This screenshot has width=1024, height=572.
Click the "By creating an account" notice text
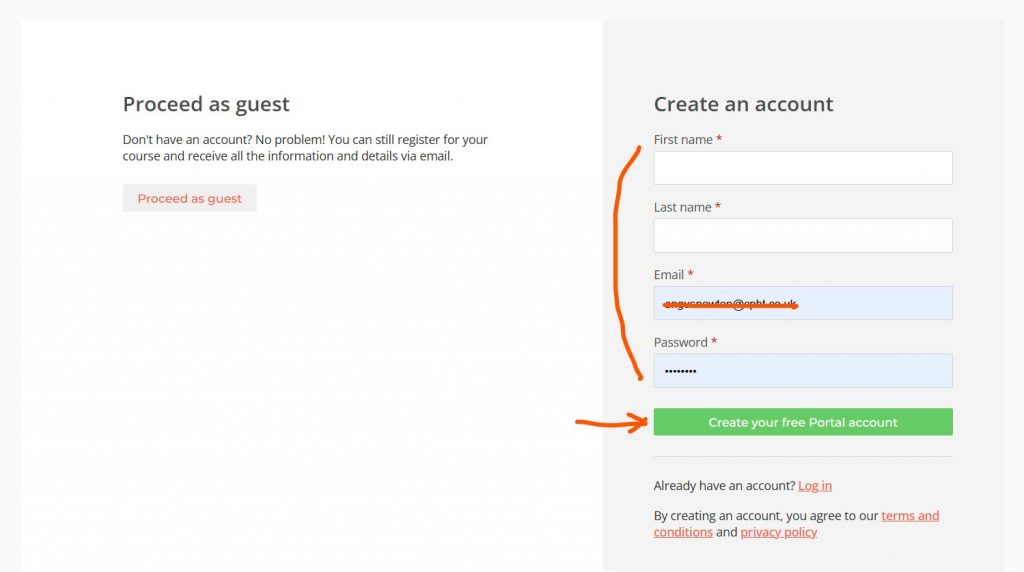(765, 516)
